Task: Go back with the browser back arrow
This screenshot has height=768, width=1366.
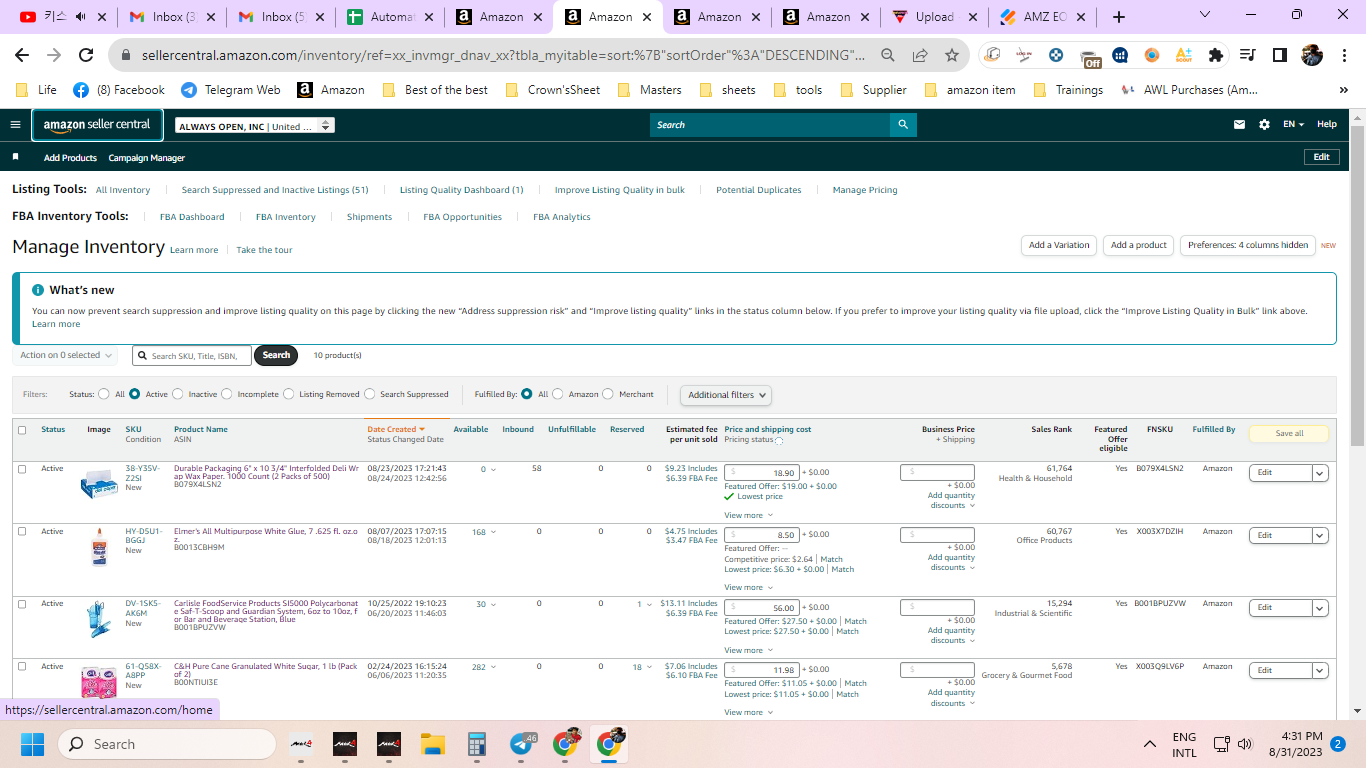Action: point(22,55)
